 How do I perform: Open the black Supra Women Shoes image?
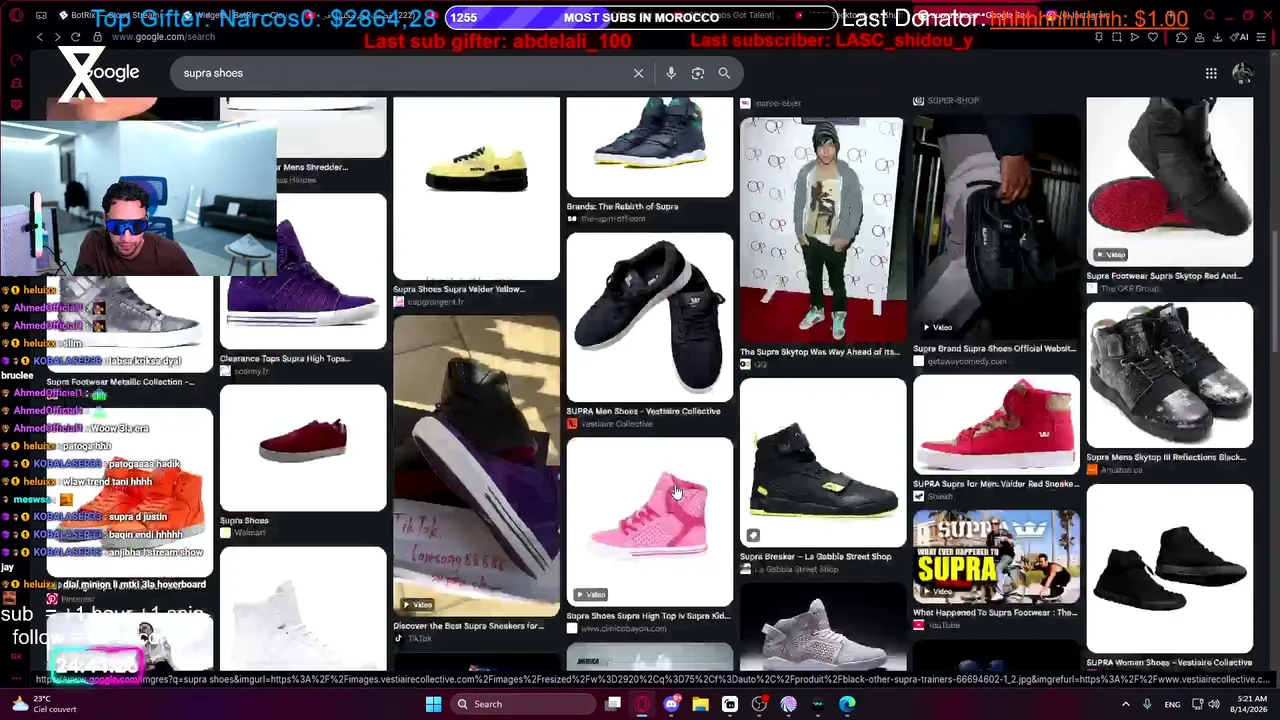[1170, 568]
